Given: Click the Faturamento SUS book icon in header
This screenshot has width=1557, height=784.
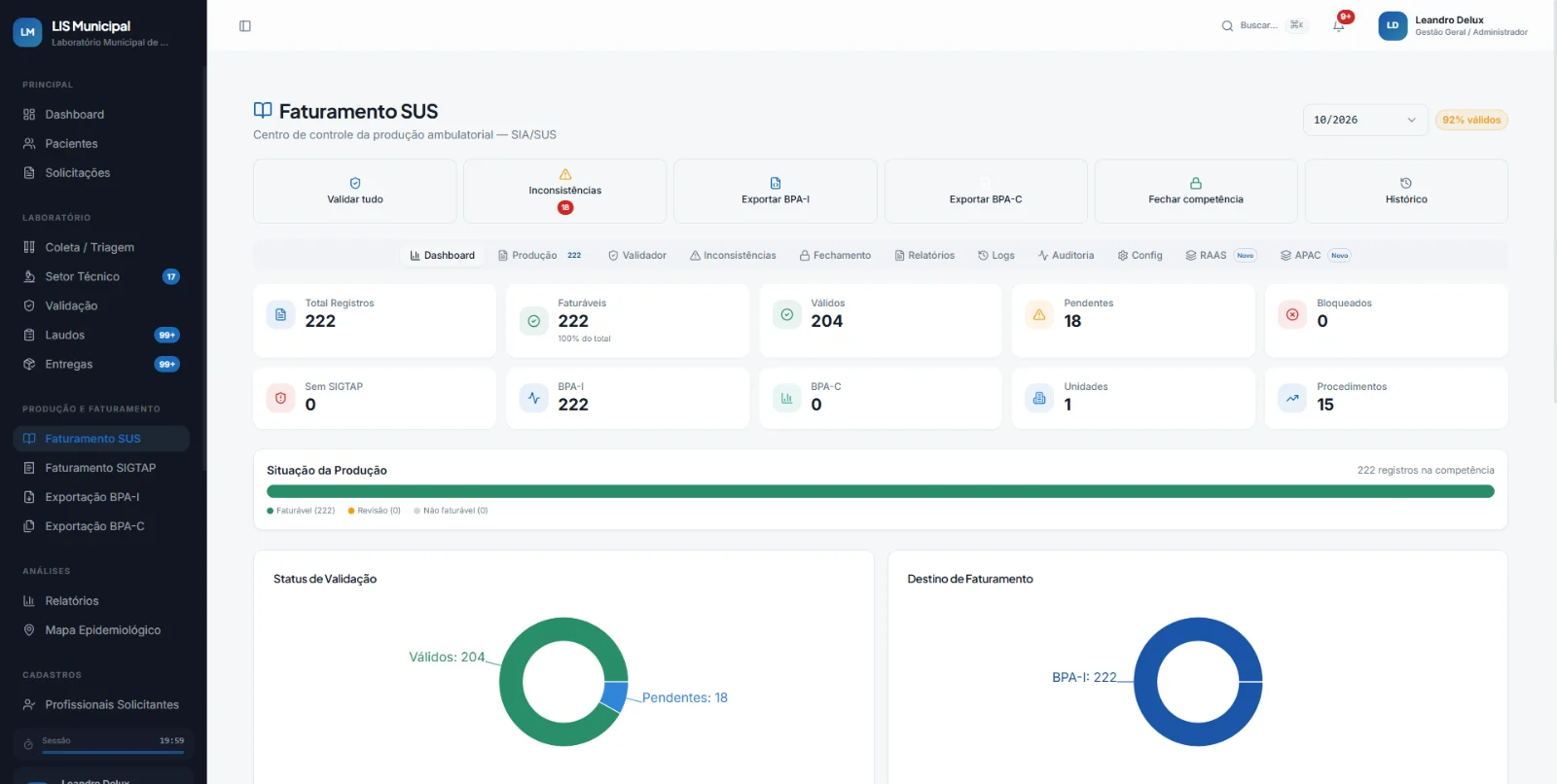Looking at the screenshot, I should coord(263,111).
